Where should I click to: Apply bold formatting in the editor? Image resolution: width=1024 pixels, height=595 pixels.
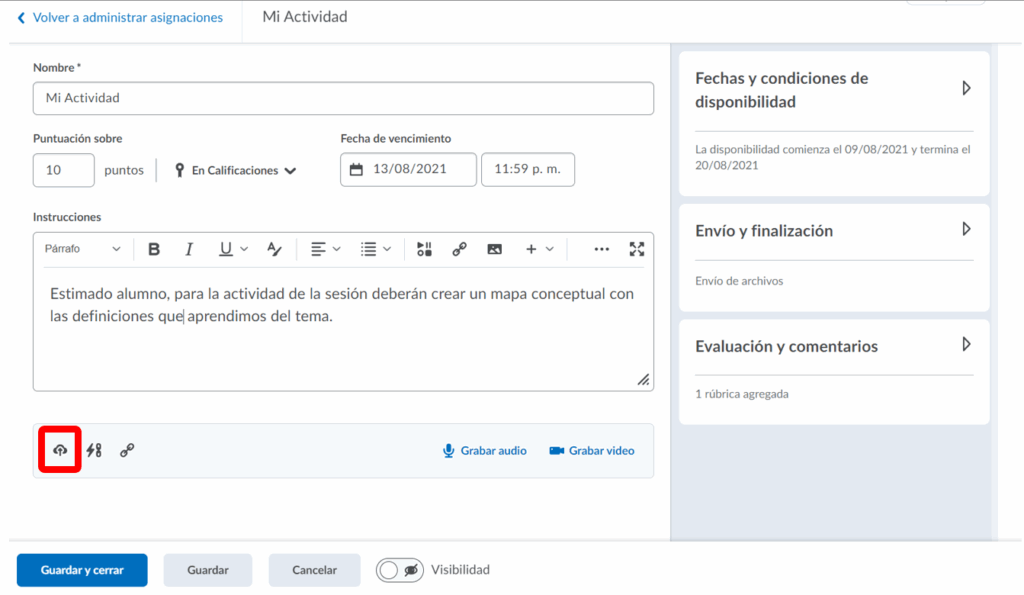(x=154, y=249)
